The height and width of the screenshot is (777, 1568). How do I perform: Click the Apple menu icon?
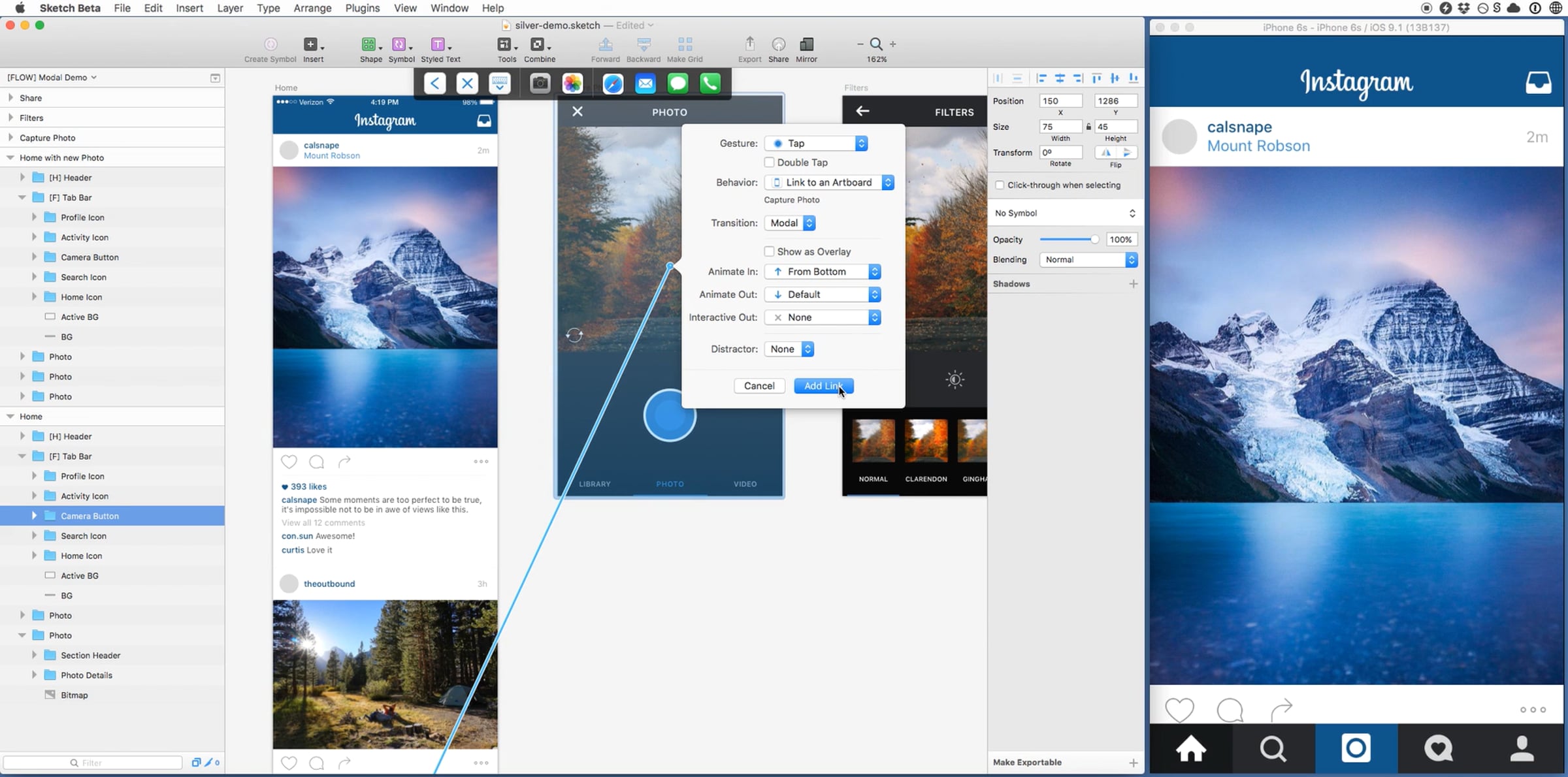coord(20,8)
